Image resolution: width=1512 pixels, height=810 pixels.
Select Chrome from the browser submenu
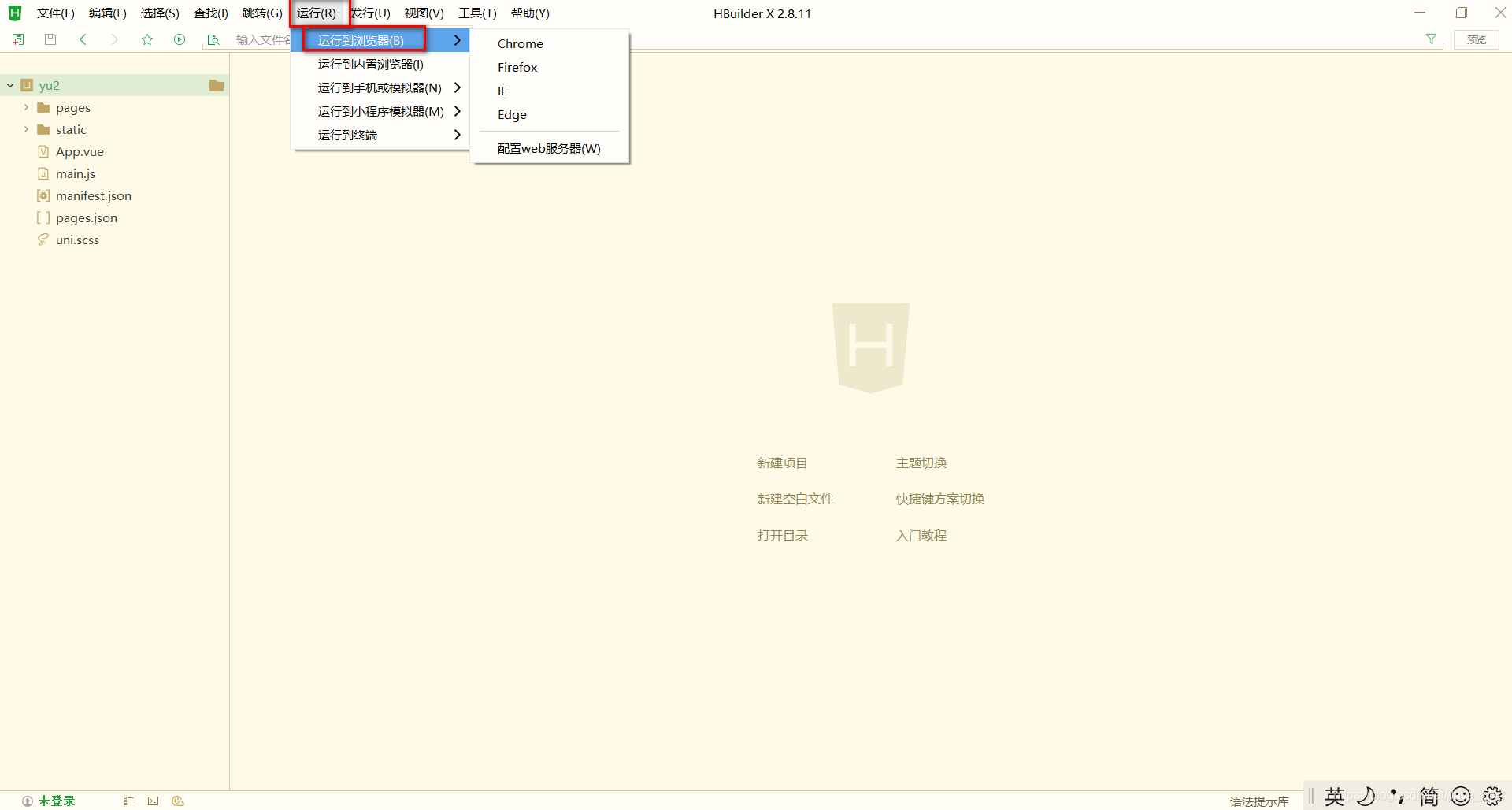coord(520,43)
